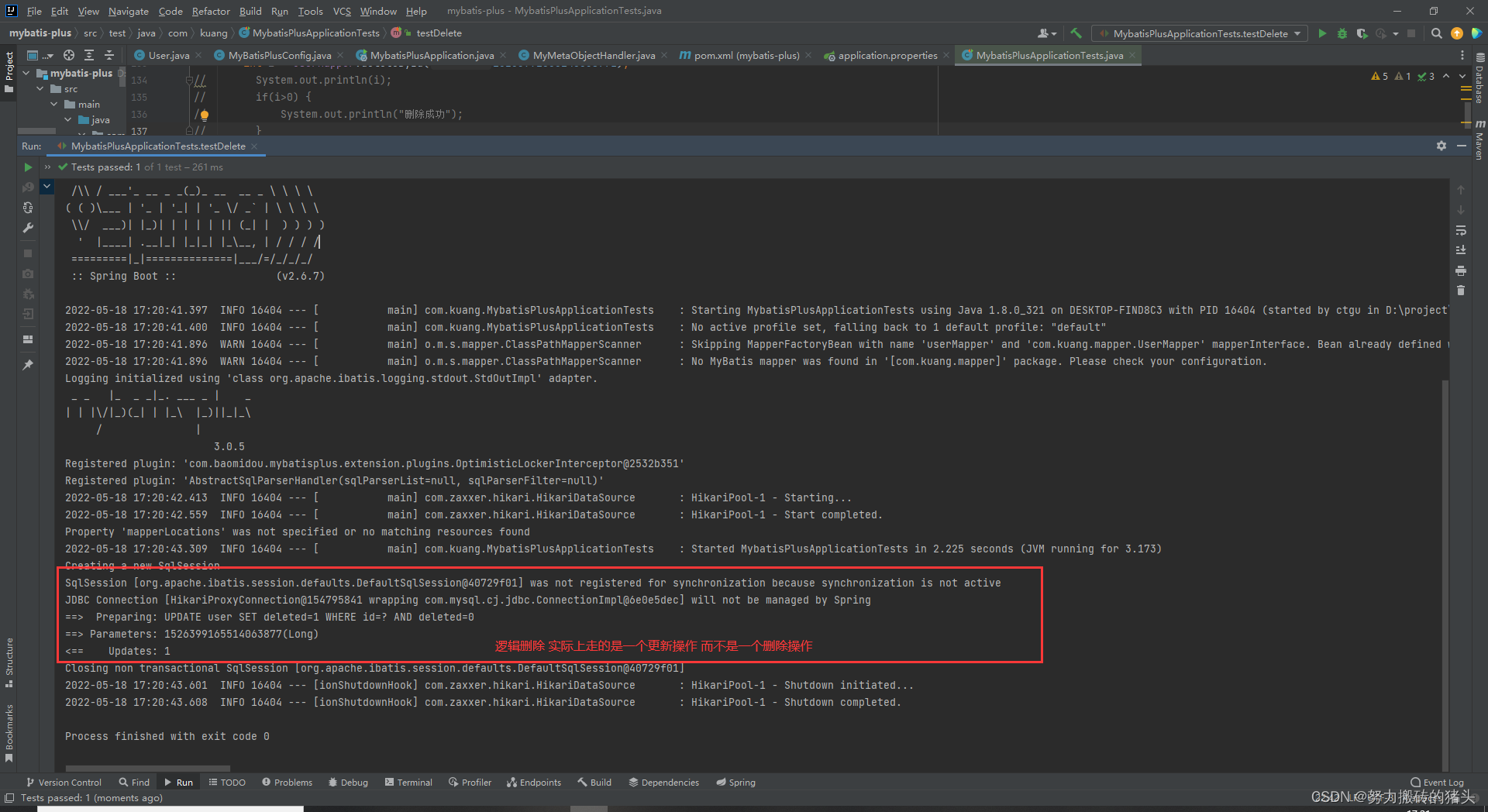Screen dimensions: 1488x812
Task: Expand the hidden test tree double-chevron
Action: click(x=48, y=167)
